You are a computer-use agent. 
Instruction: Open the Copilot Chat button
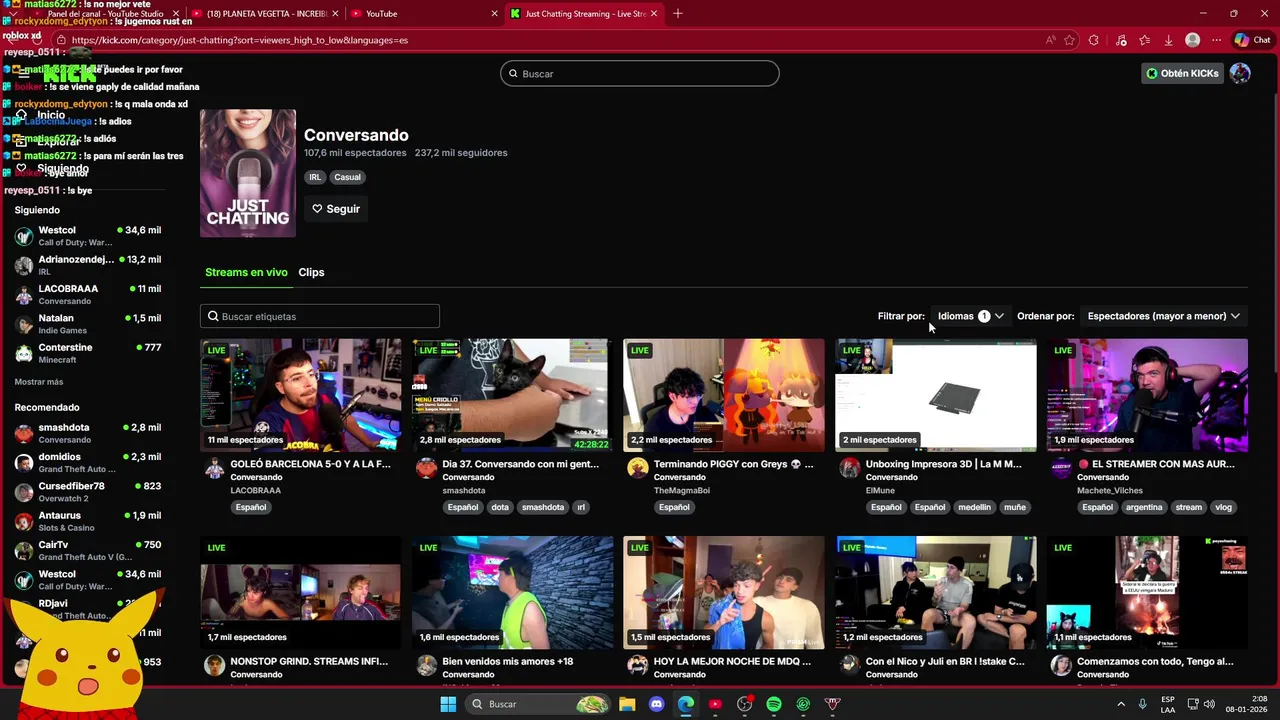[x=1252, y=40]
